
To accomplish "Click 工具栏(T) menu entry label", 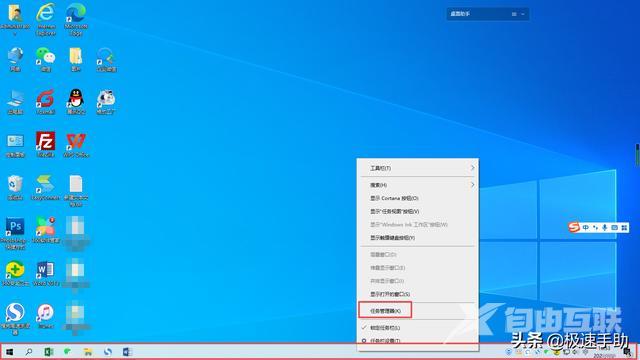I will 380,168.
